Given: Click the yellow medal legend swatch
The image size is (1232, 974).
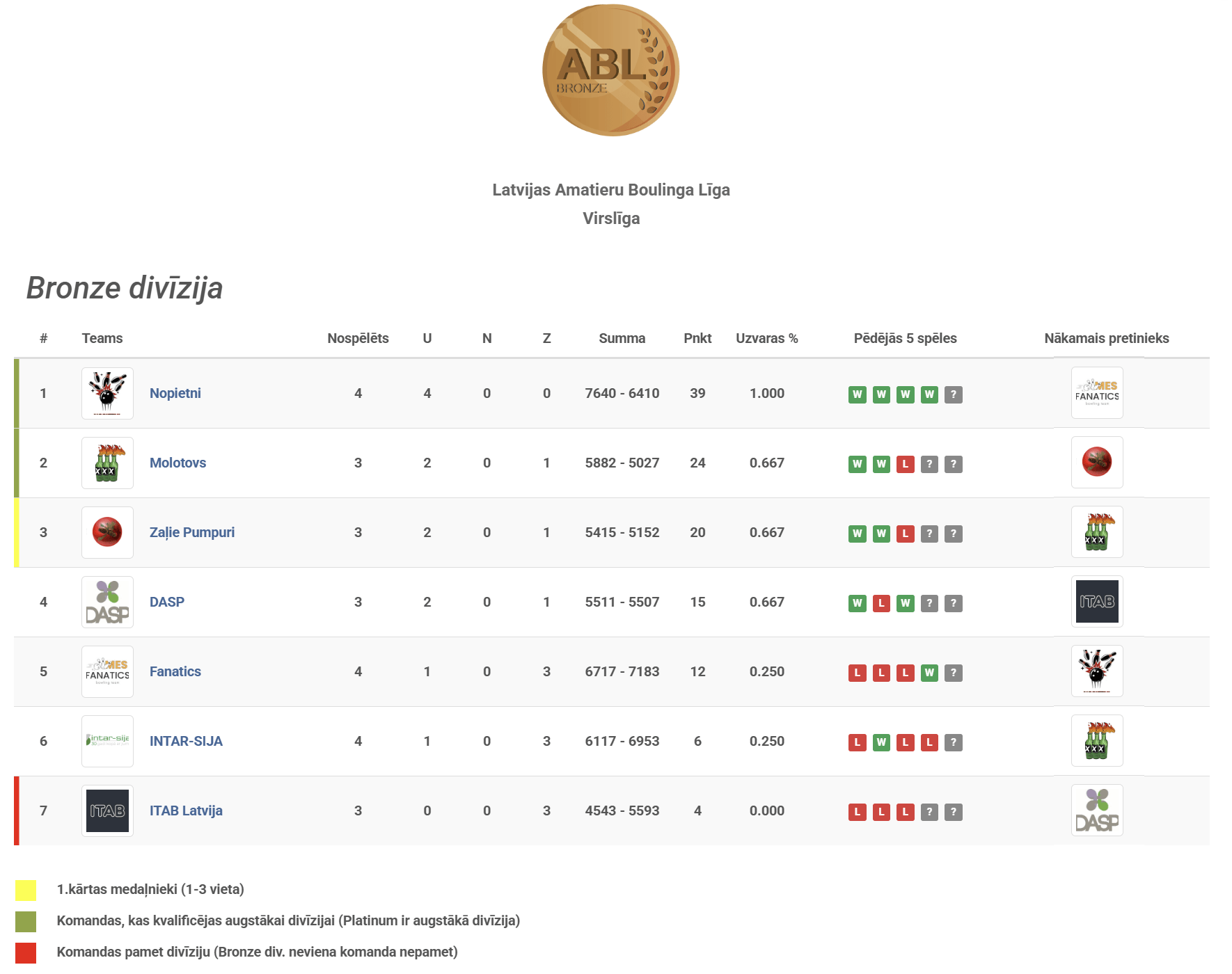Looking at the screenshot, I should point(26,891).
